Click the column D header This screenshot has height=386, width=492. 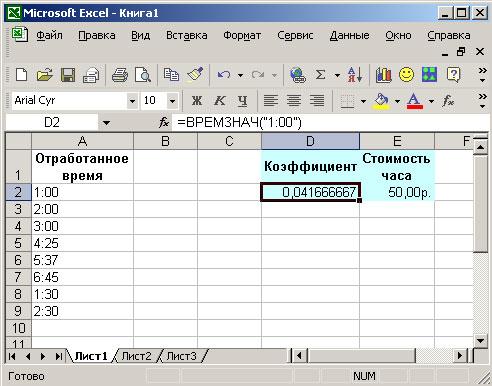click(x=310, y=141)
